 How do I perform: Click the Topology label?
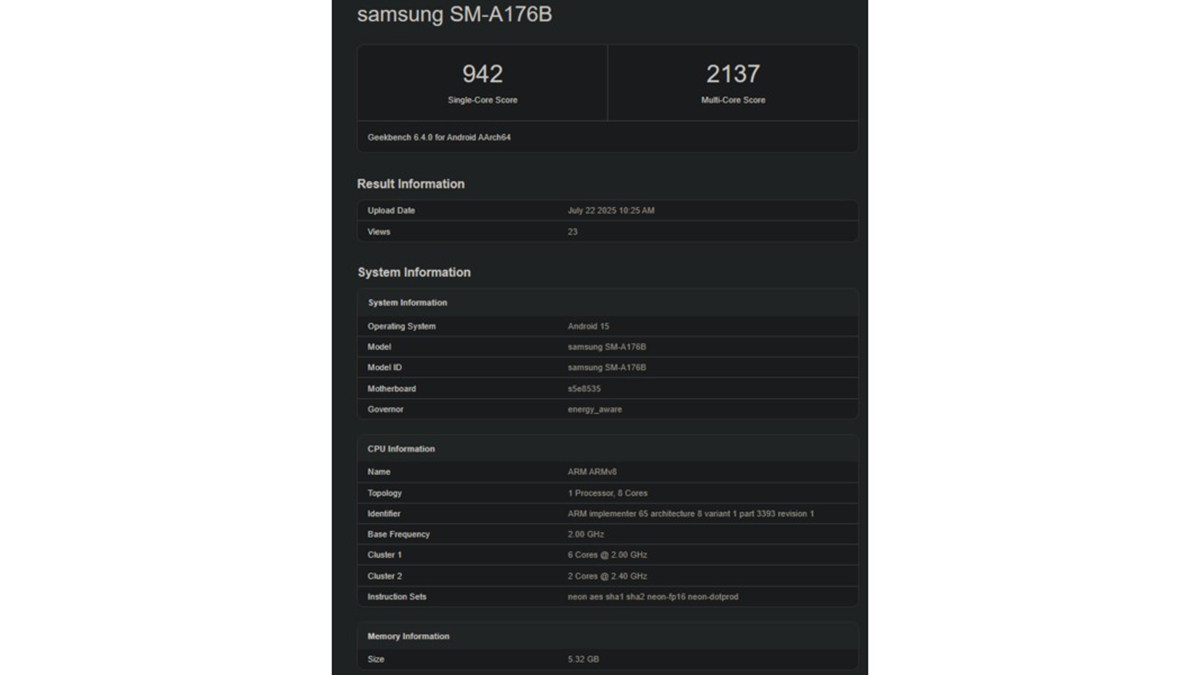[385, 493]
